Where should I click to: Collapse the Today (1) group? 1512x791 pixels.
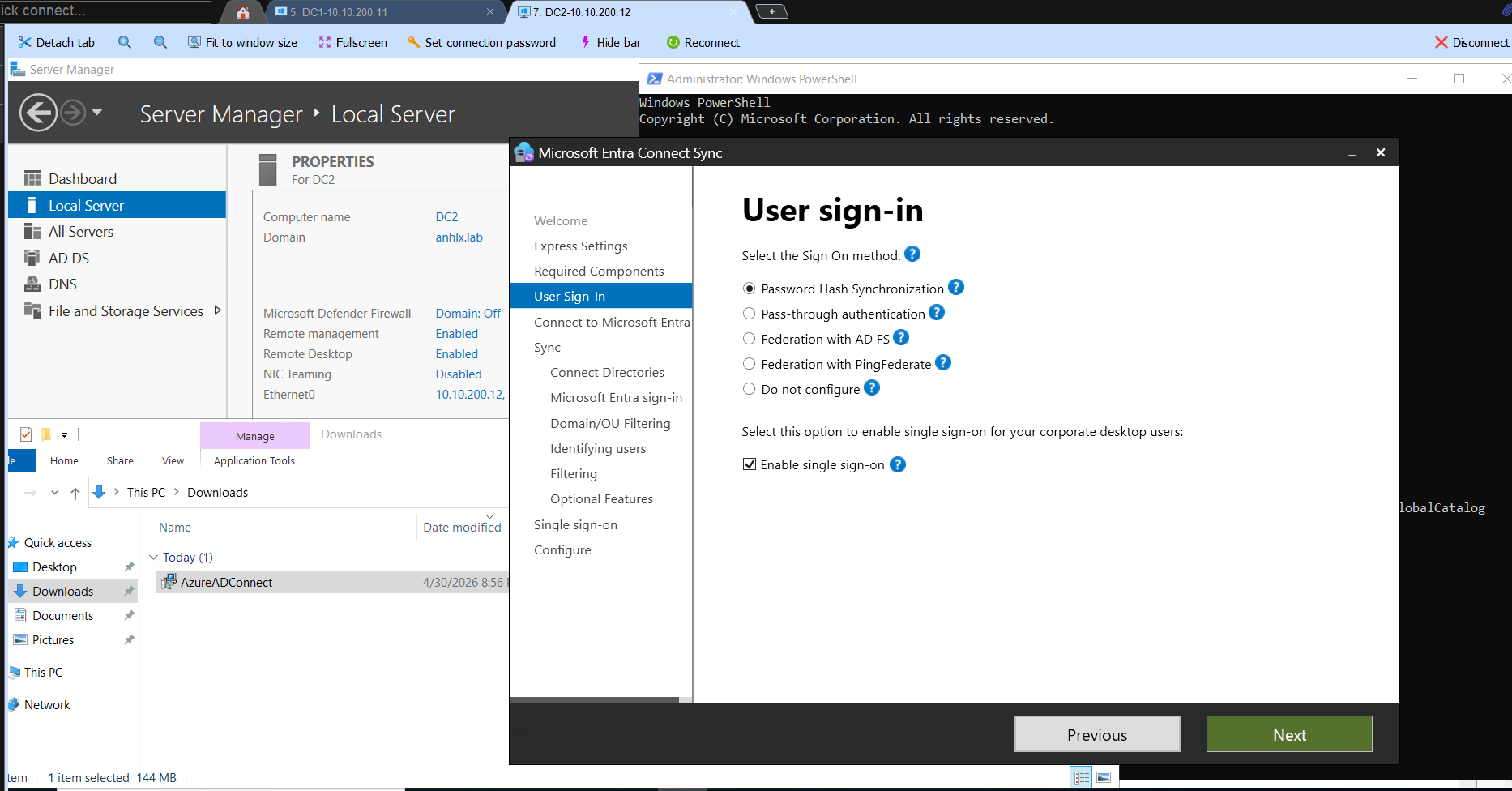click(x=154, y=558)
